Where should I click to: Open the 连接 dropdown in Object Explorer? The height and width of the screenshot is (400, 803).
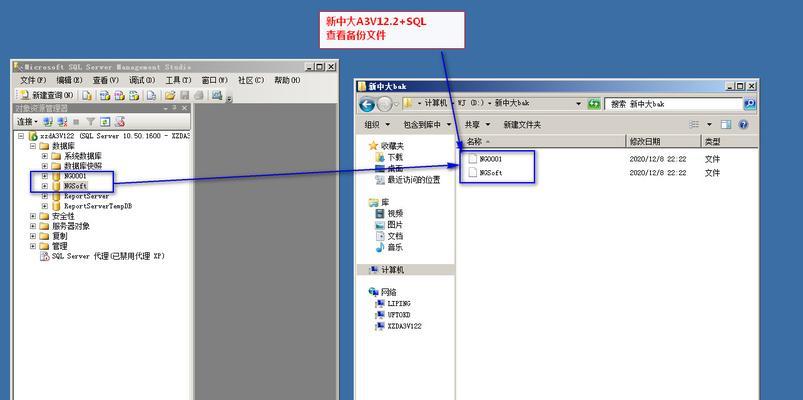[27, 122]
